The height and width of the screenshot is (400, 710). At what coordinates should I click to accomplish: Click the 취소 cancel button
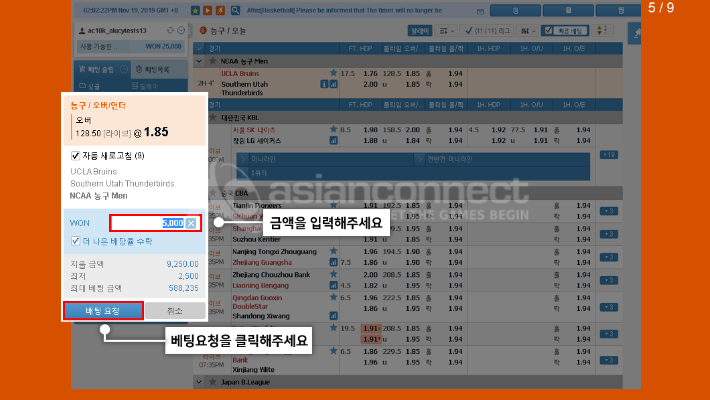click(175, 311)
